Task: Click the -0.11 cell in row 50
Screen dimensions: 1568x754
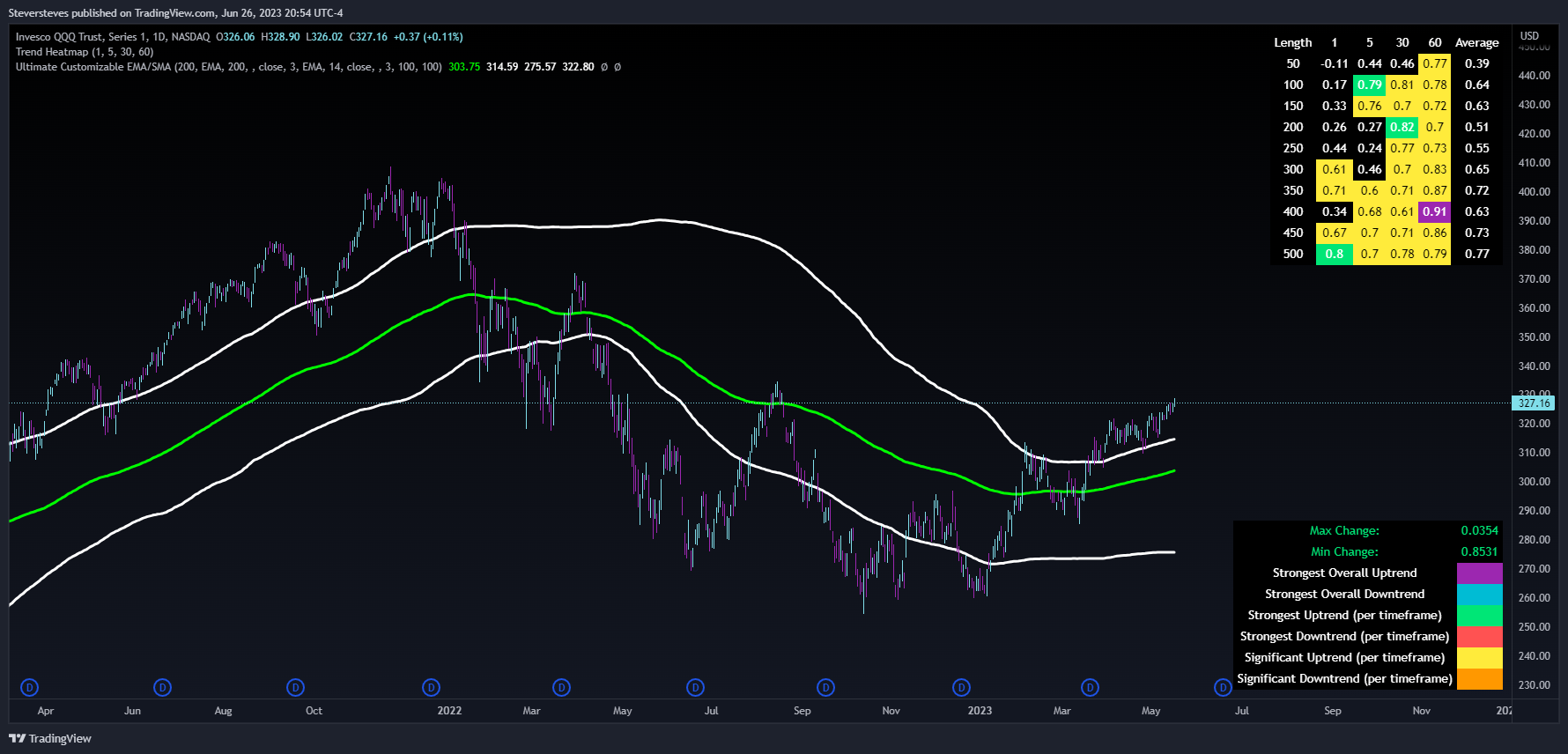Action: tap(1335, 63)
